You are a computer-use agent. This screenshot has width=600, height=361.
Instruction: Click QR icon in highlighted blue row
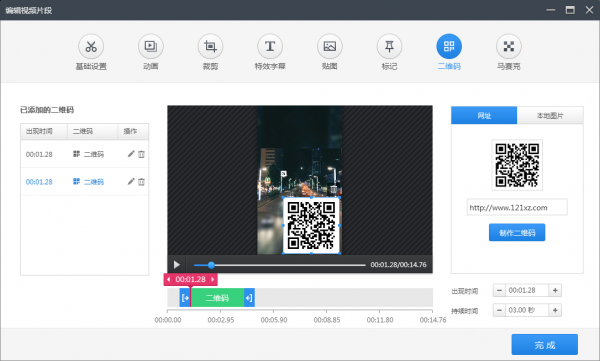[77, 181]
